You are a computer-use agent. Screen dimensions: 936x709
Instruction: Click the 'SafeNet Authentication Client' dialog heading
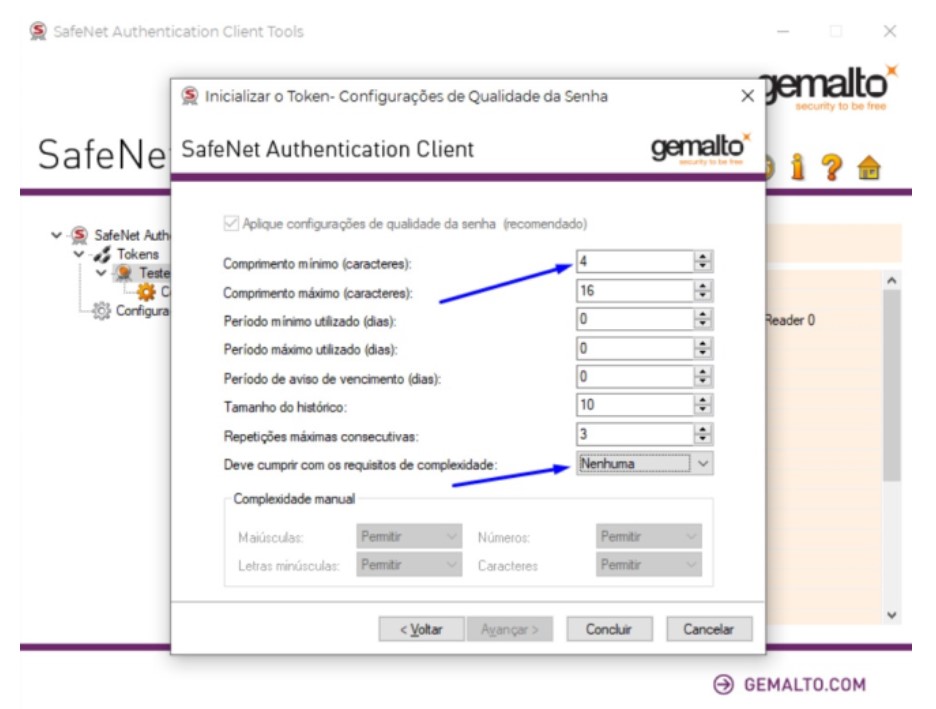coord(328,149)
